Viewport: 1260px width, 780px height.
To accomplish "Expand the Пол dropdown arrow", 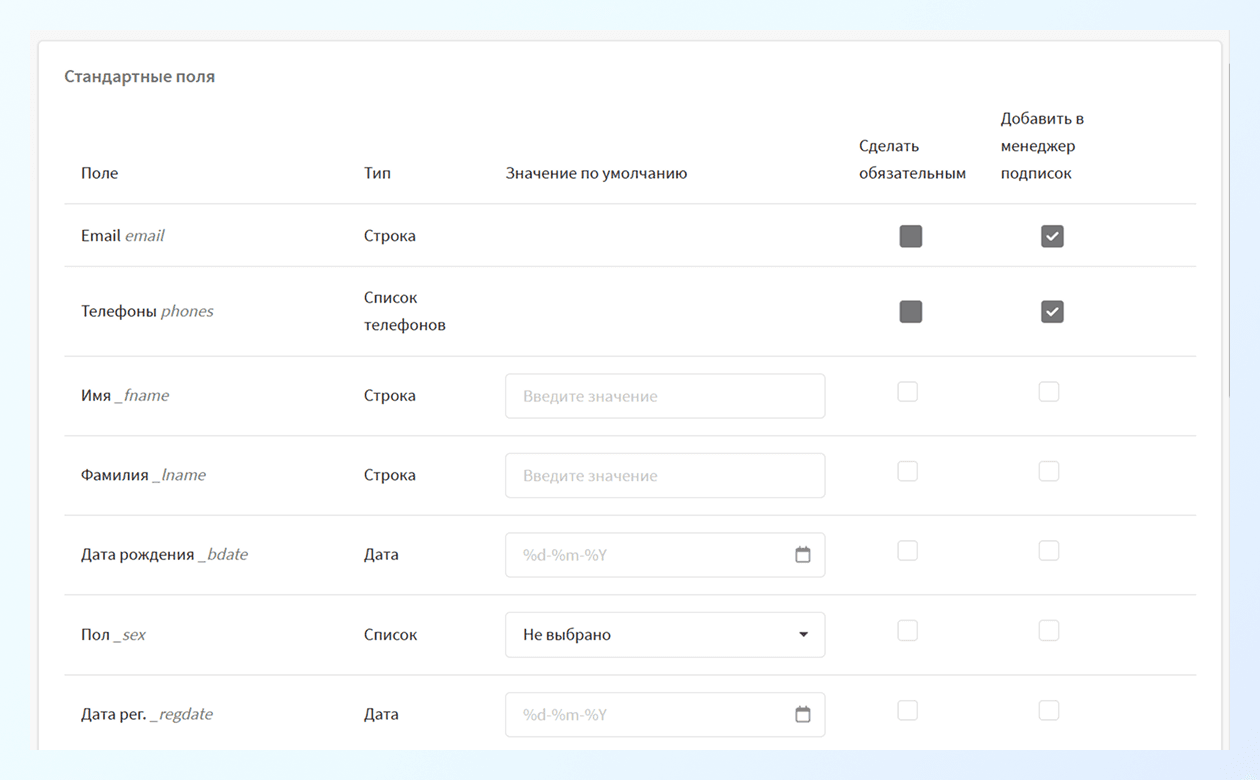I will point(803,635).
